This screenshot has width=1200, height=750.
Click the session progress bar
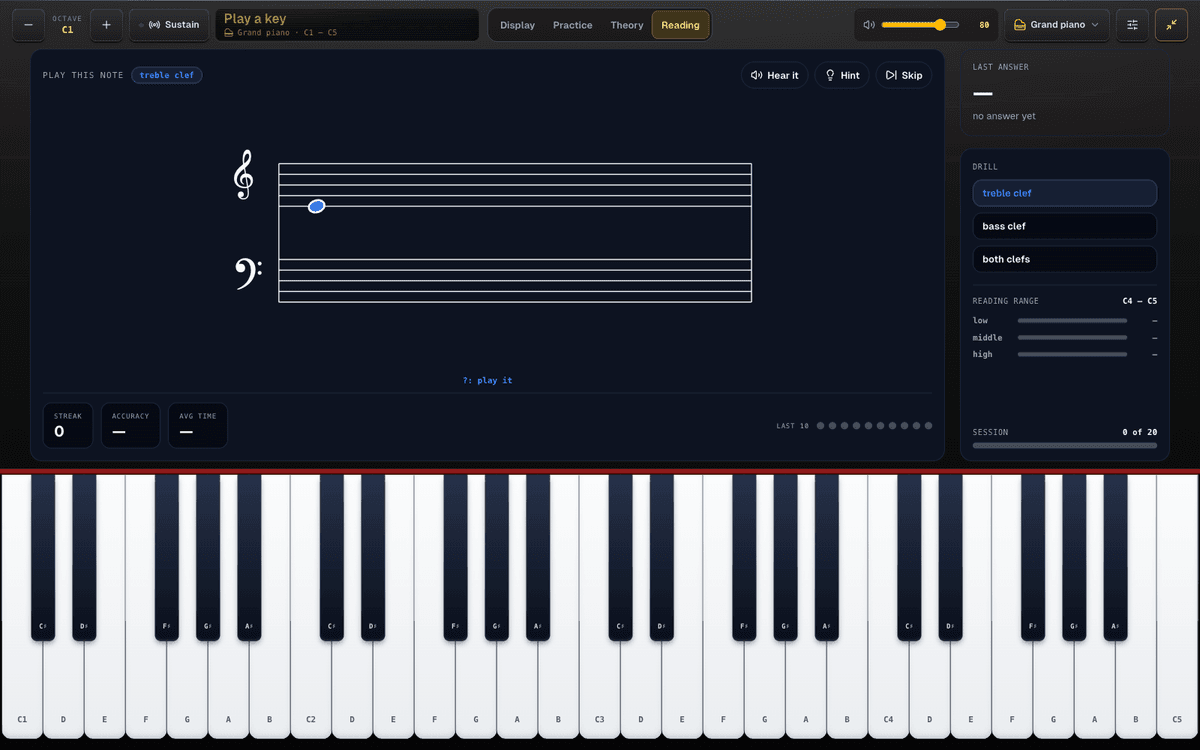click(x=1064, y=445)
